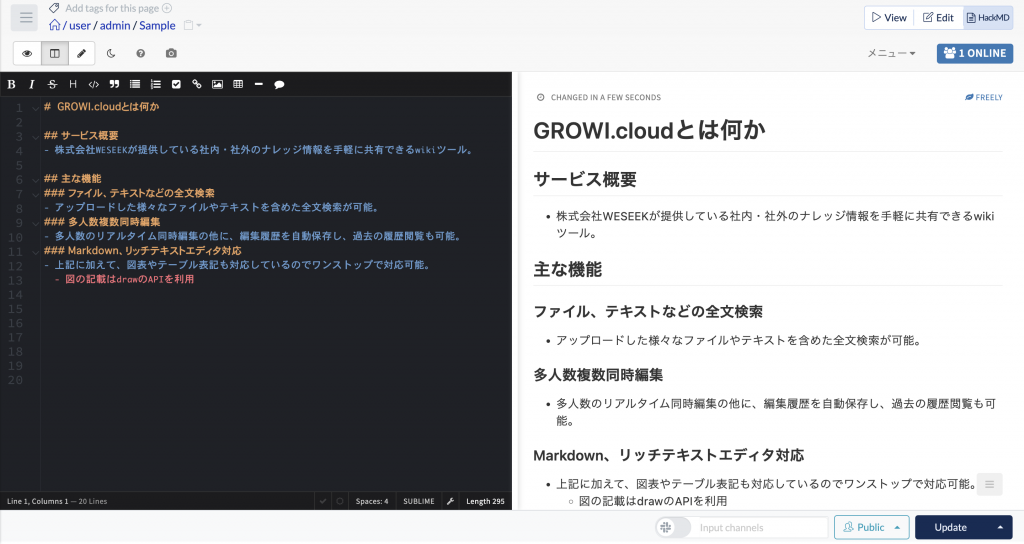Click the add tags plus icon
Viewport: 1024px width, 544px height.
point(167,8)
